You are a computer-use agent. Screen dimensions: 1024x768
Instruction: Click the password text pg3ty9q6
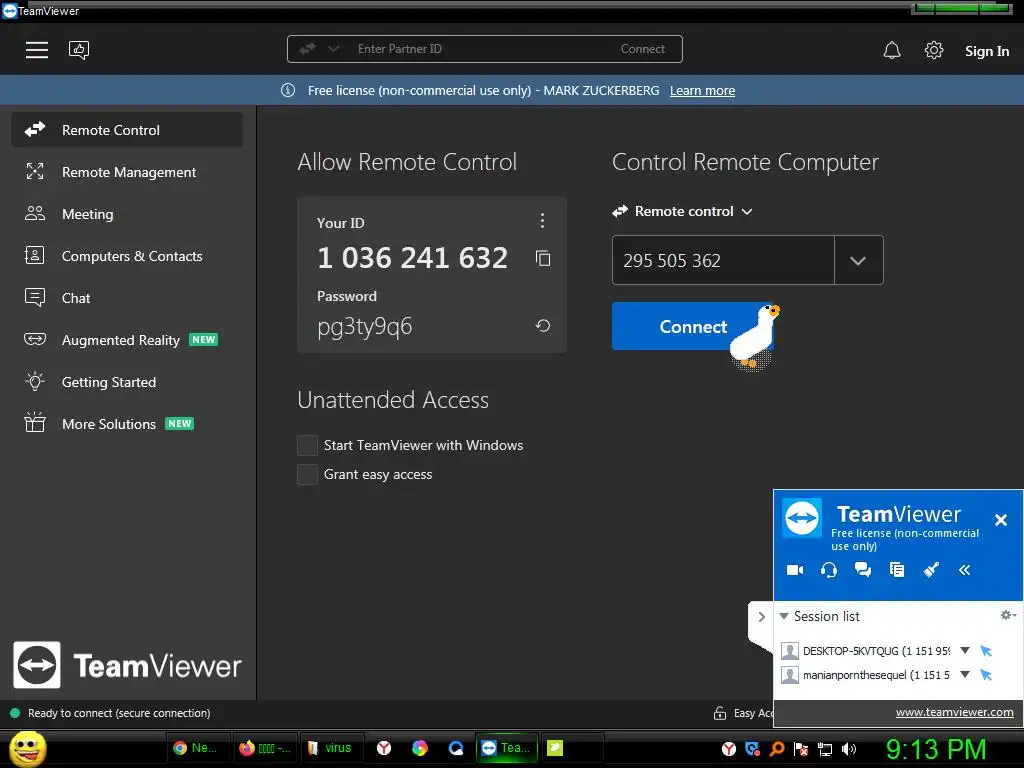click(364, 326)
